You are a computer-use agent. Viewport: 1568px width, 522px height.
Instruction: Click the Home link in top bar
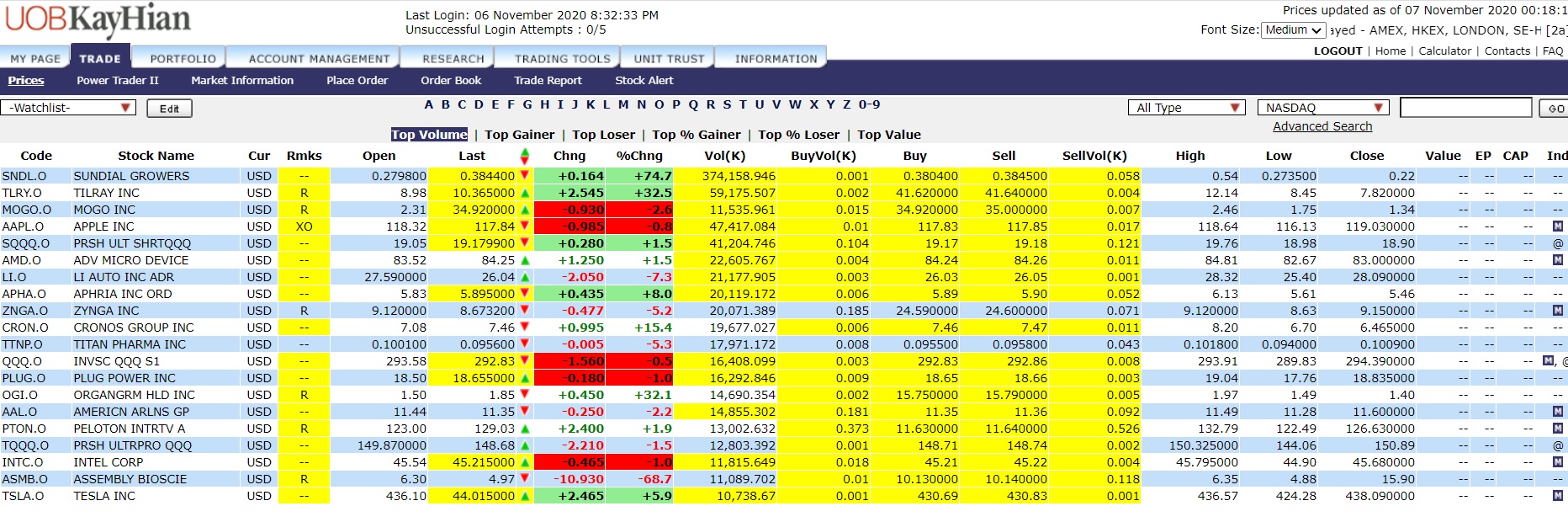tap(1391, 51)
